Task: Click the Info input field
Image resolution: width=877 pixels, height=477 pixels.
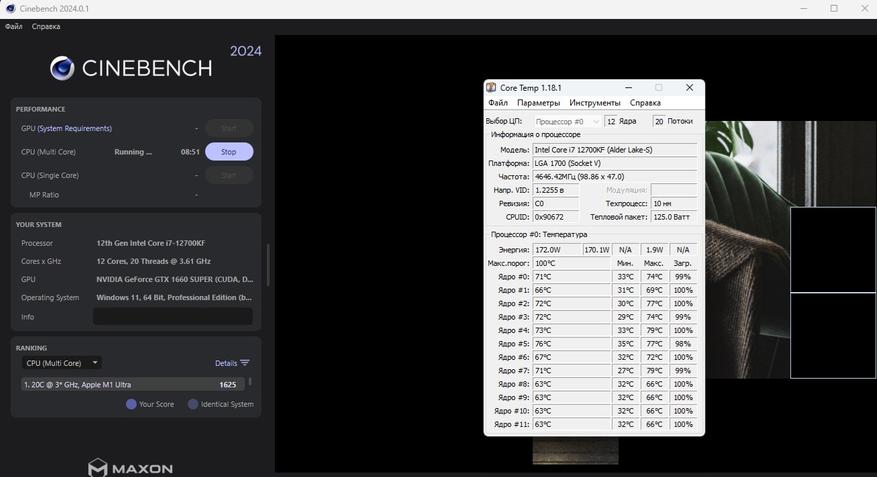Action: pyautogui.click(x=173, y=317)
